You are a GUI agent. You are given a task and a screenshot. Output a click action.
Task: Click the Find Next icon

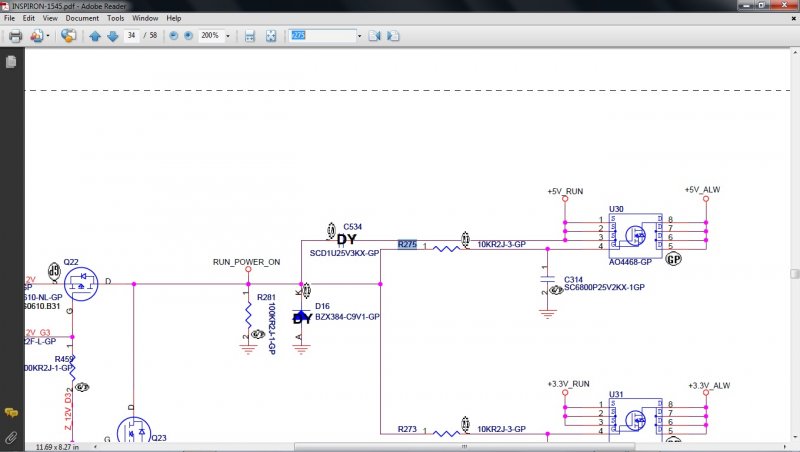point(393,36)
